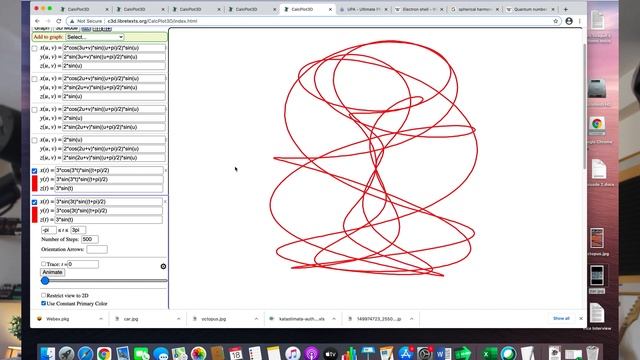The height and width of the screenshot is (360, 640).
Task: Enable the fourth surface with x=2*sin(u)
Action: (35, 140)
